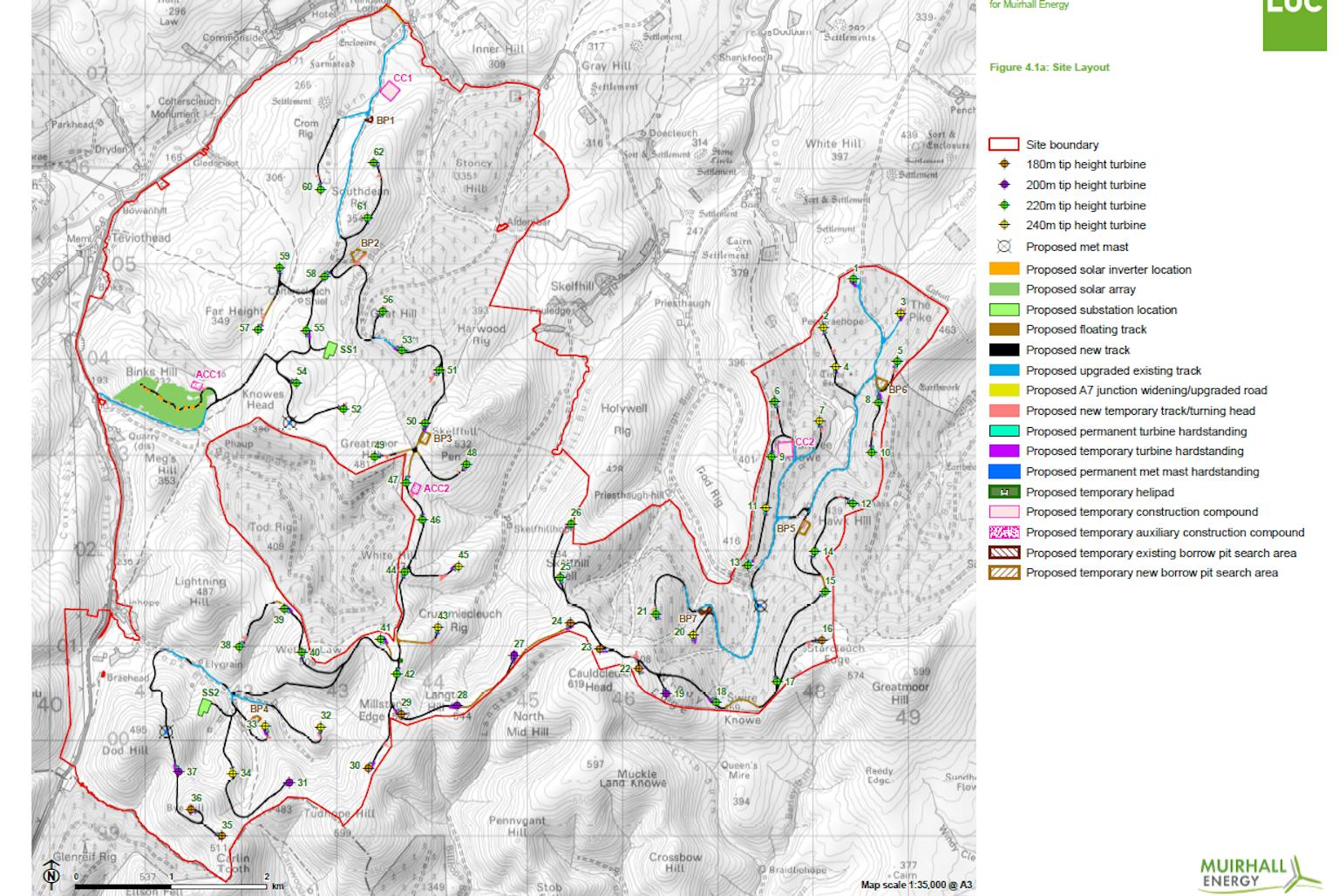The image size is (1339, 896).
Task: Click the Proposed new track black swatch
Action: pos(1003,350)
